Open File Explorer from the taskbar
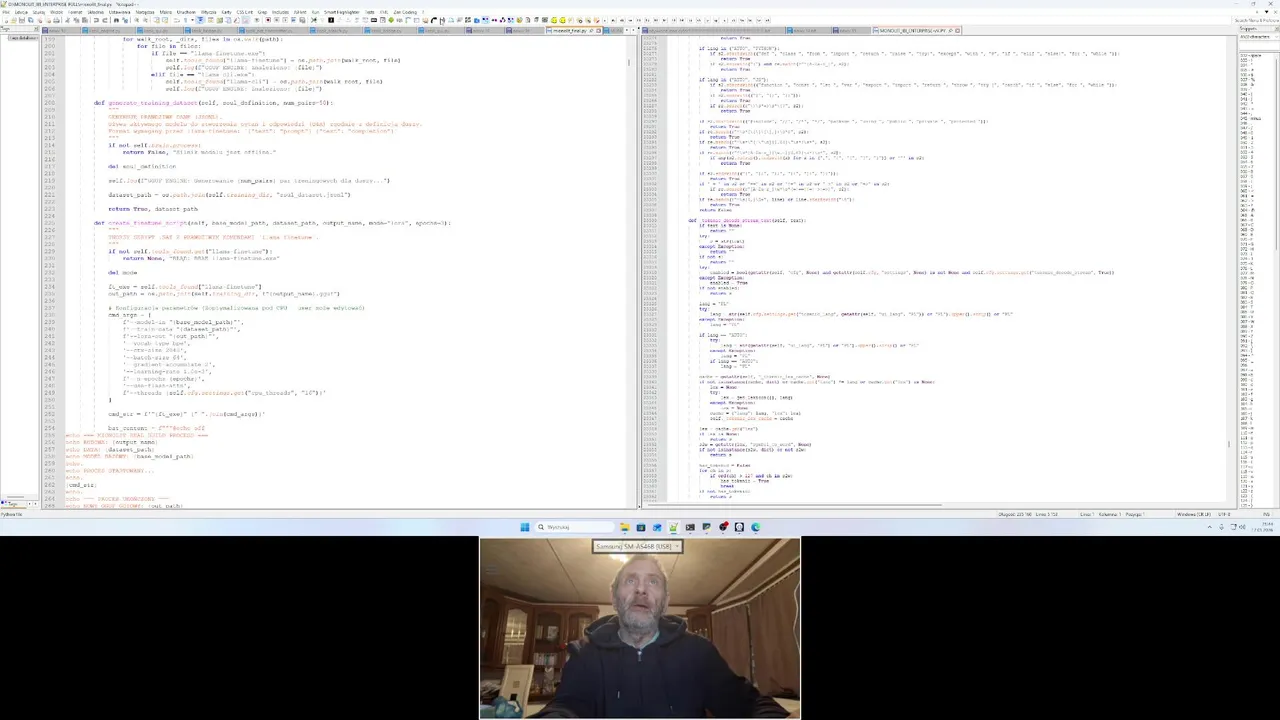This screenshot has width=1280, height=720. point(625,527)
